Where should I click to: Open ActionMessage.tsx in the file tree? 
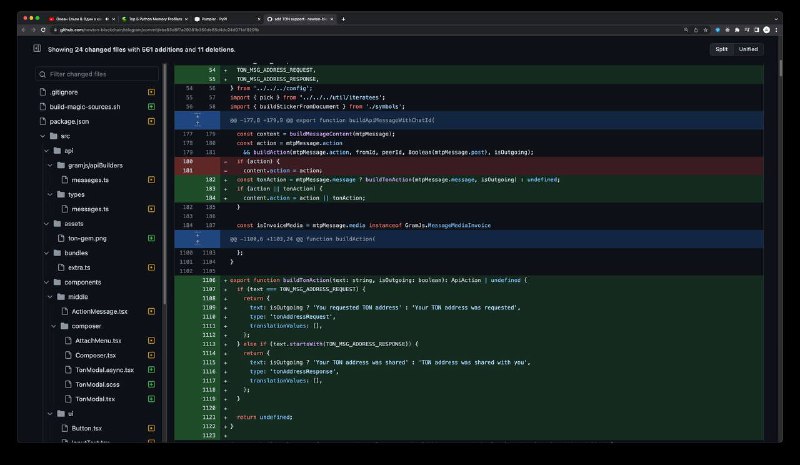99,311
